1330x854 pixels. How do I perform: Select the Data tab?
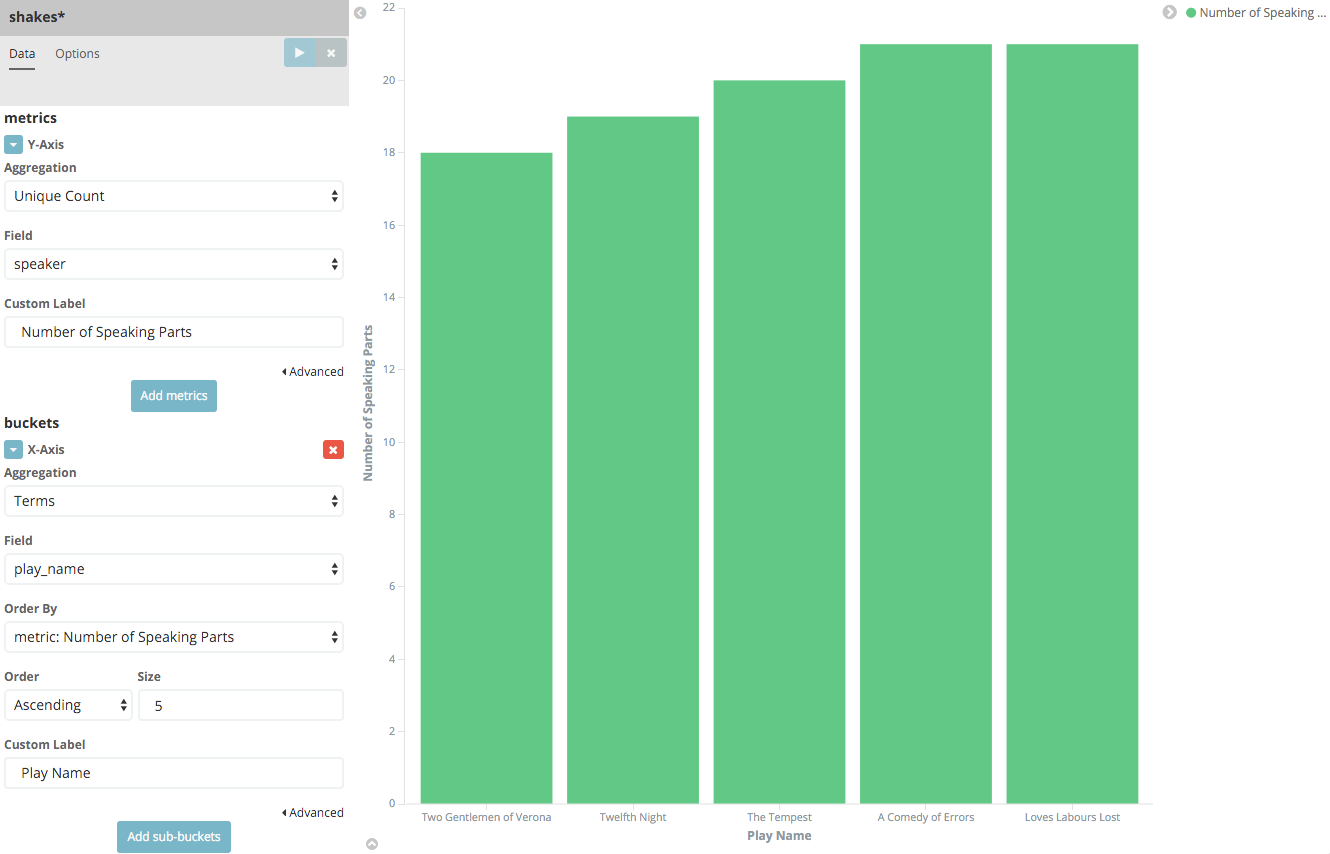tap(22, 54)
